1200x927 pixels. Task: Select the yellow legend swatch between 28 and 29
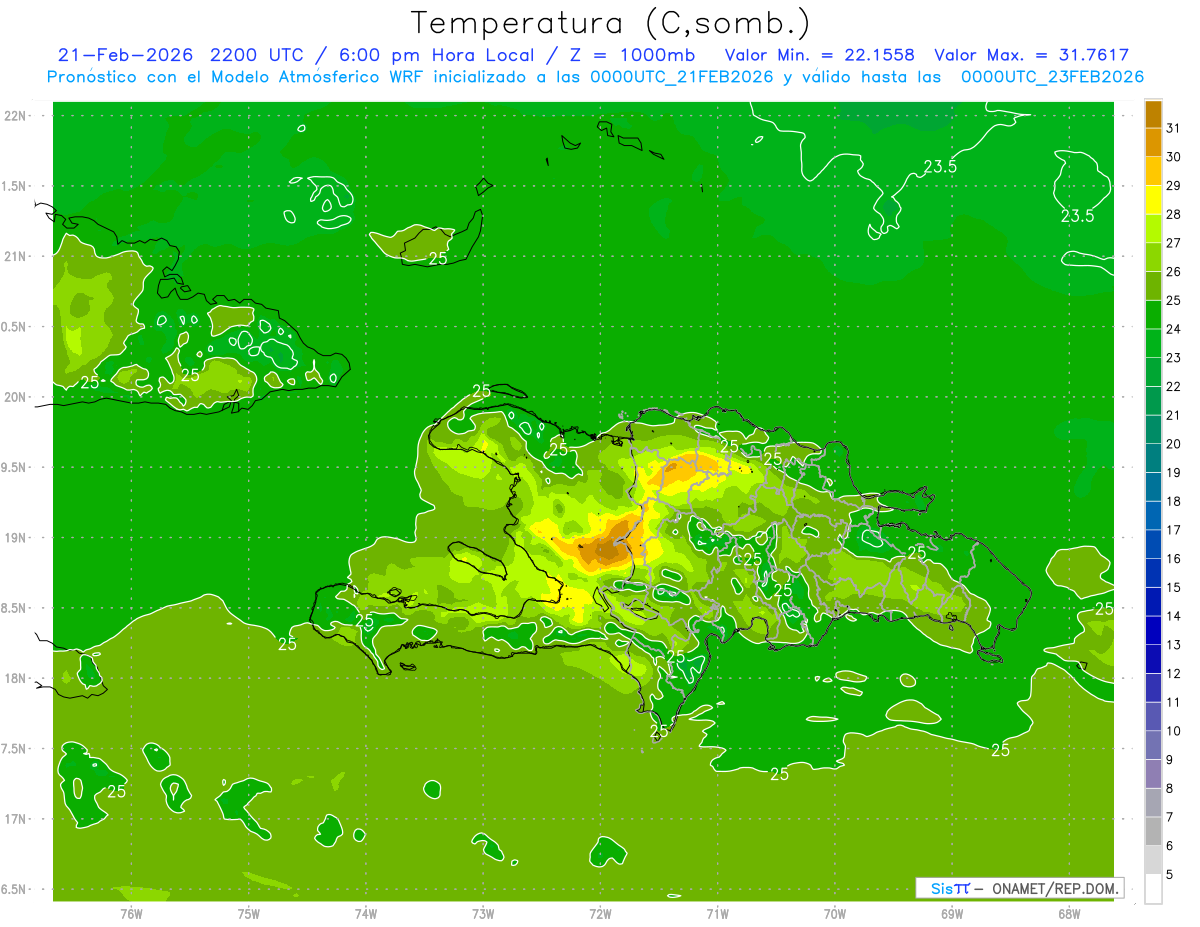pos(1153,200)
